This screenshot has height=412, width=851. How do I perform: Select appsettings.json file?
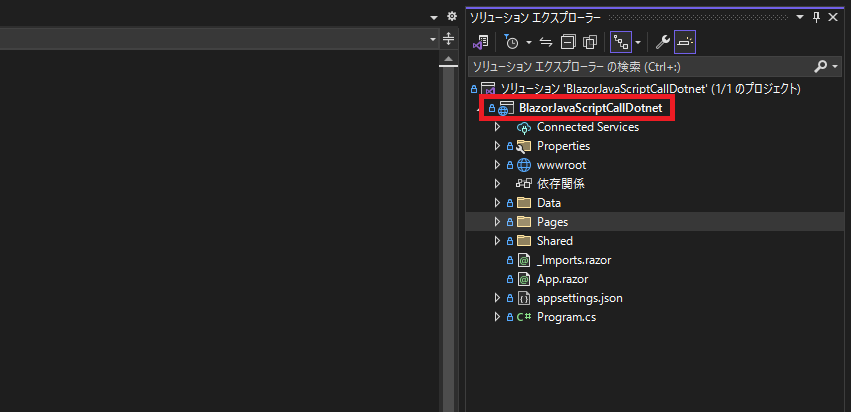point(580,298)
